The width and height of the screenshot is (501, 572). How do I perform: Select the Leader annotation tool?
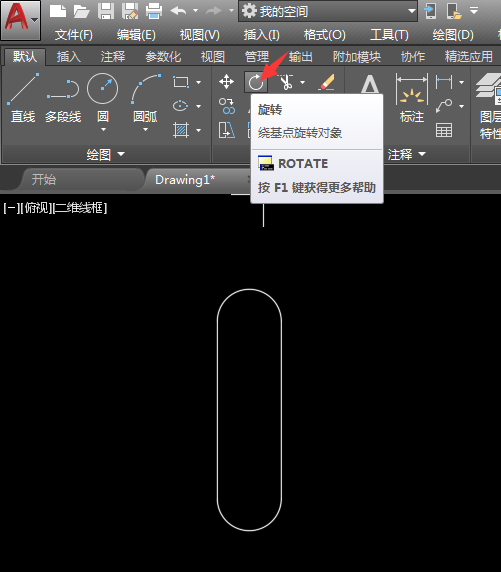tap(444, 106)
